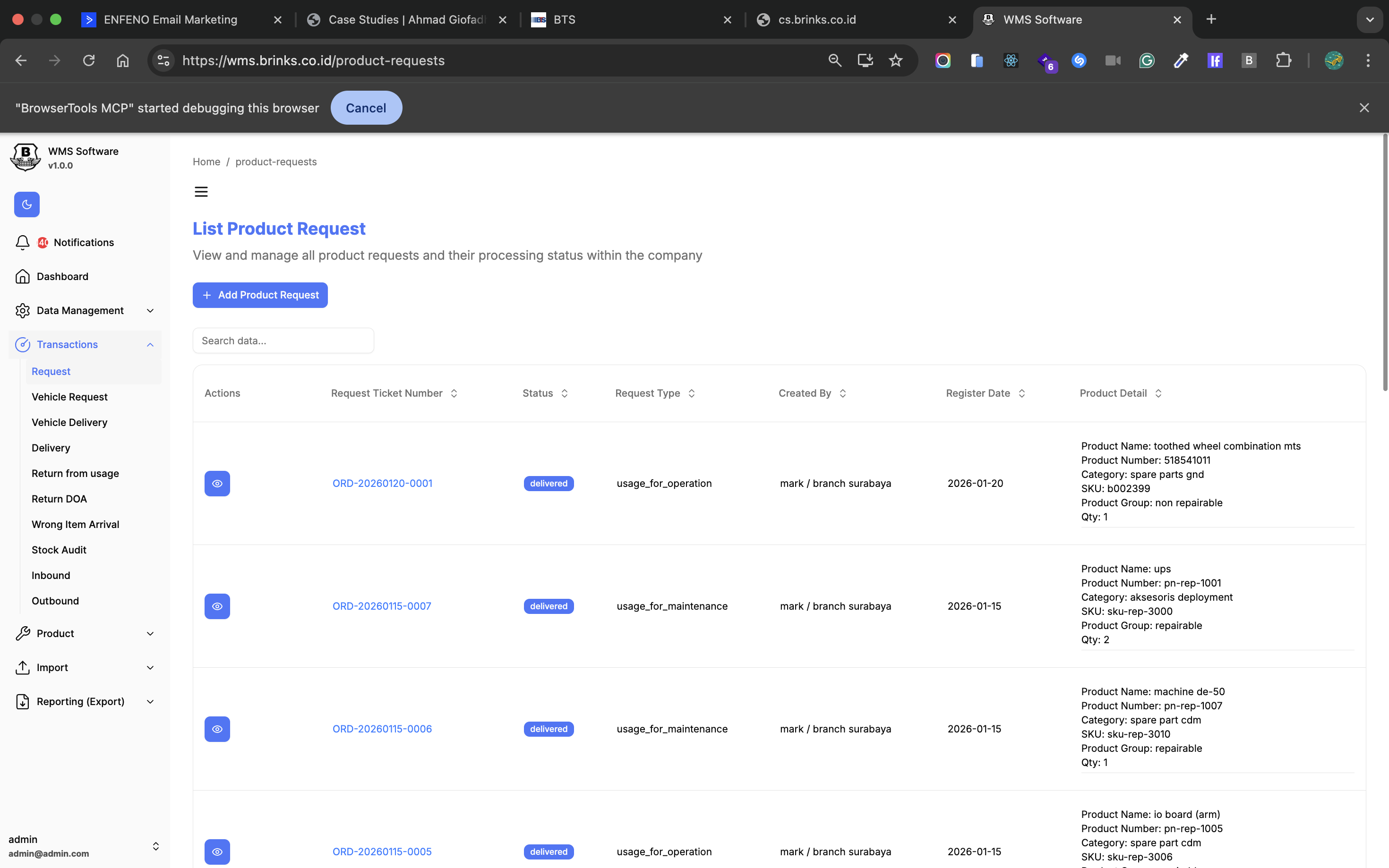The image size is (1389, 868).
Task: Open the admin account switcher
Action: pyautogui.click(x=155, y=846)
